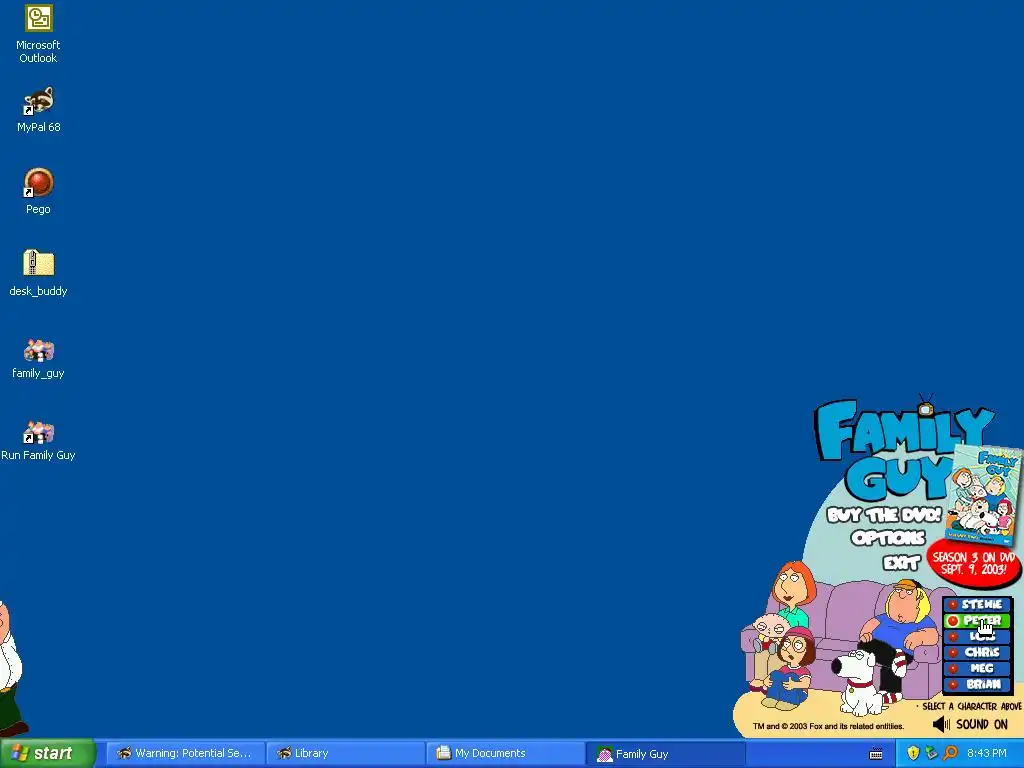Select the Meg character option
The height and width of the screenshot is (768, 1024).
(x=977, y=669)
